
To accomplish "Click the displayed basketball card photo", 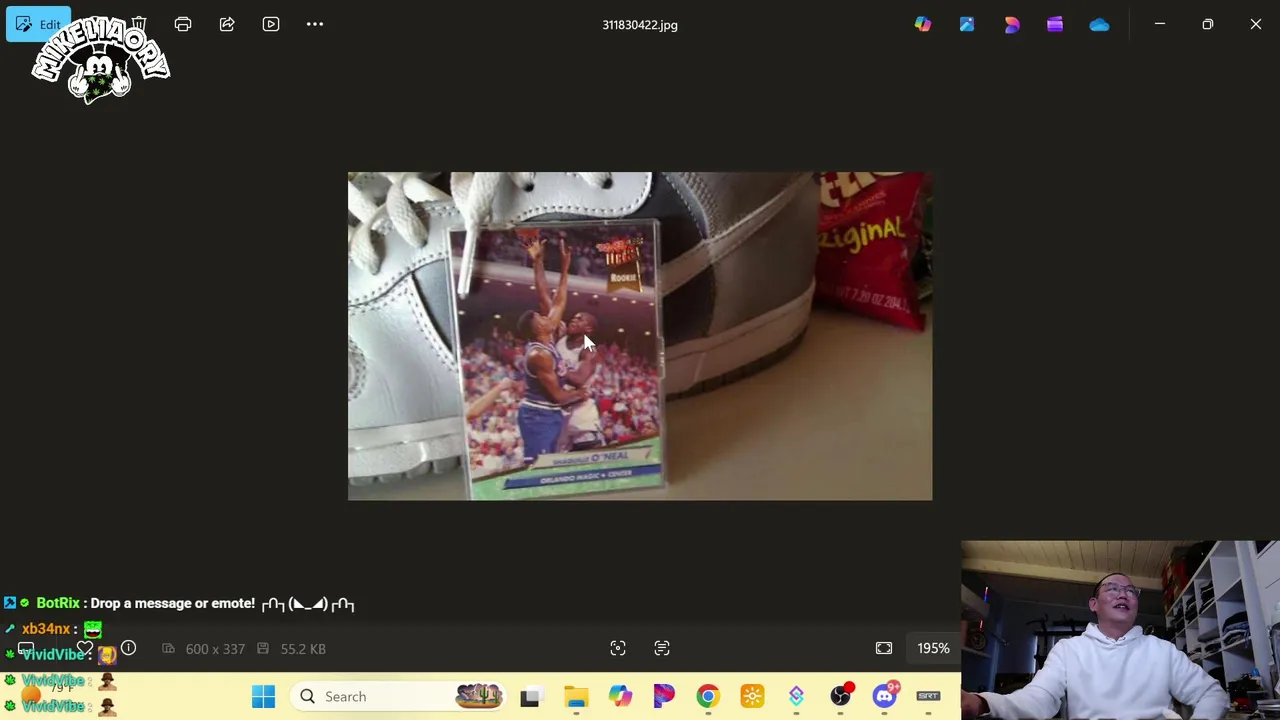I will click(640, 336).
